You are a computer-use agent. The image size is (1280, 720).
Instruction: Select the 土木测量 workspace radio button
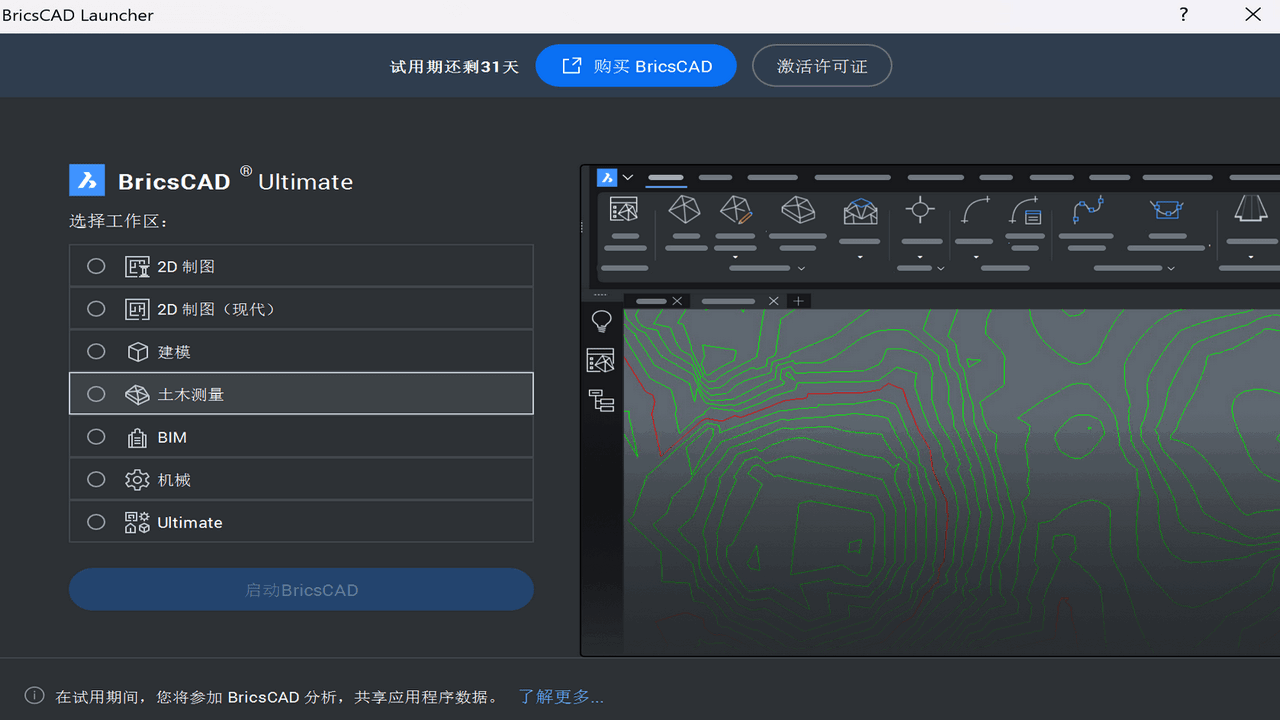(x=96, y=393)
